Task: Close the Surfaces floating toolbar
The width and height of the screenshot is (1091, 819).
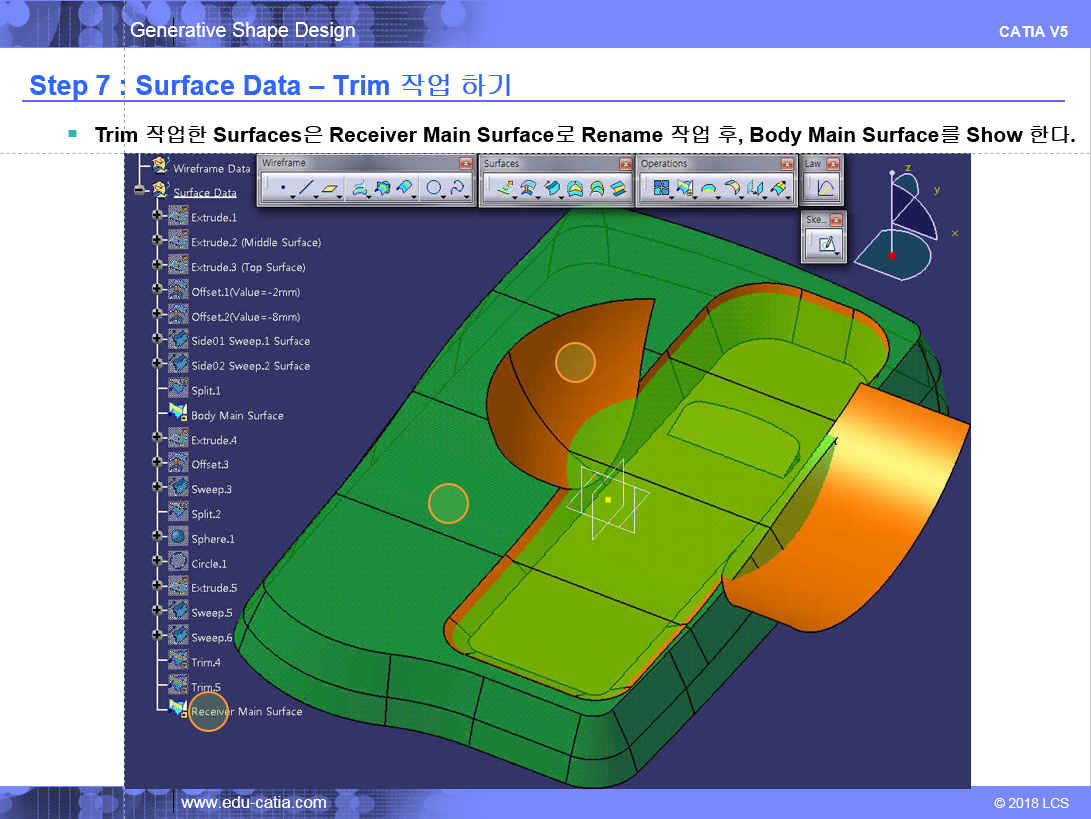Action: (625, 163)
